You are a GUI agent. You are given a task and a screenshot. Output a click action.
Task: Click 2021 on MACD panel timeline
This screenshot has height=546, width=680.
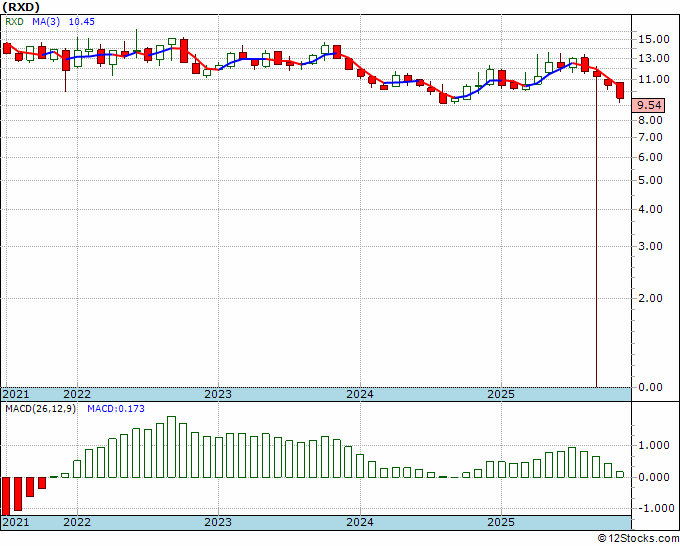coord(16,522)
